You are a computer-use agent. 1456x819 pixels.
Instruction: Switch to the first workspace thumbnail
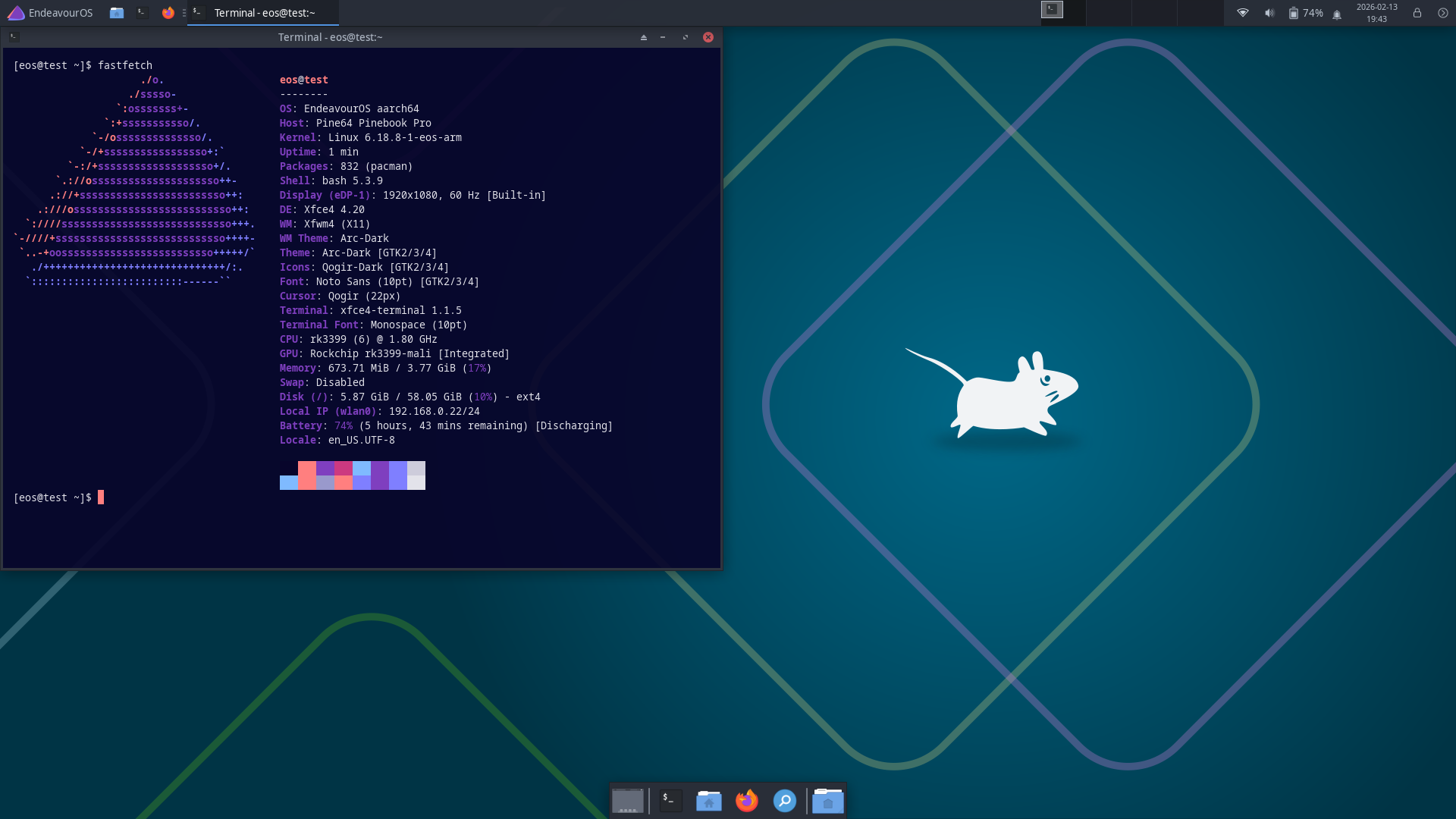click(1062, 13)
